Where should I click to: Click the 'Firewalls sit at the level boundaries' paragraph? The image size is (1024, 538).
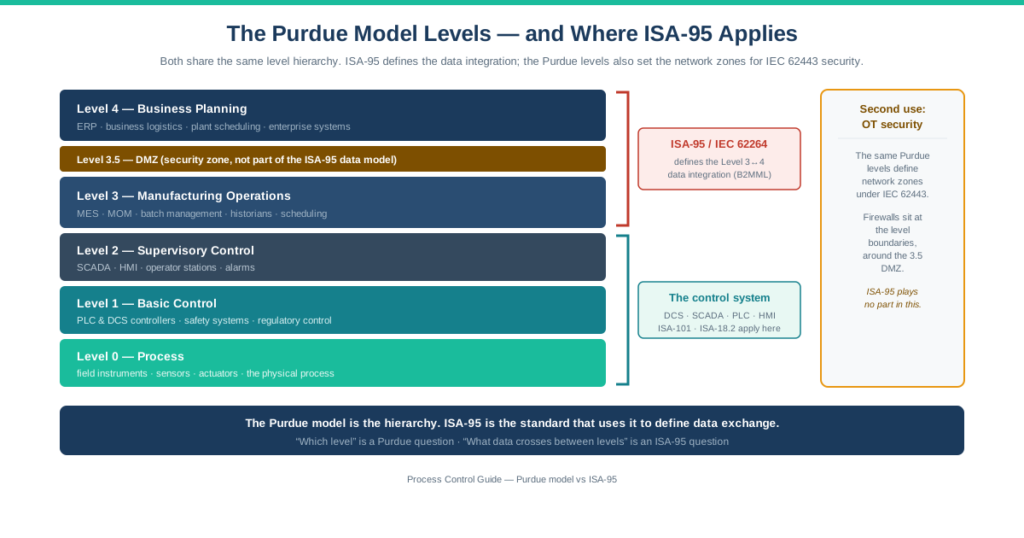tap(892, 243)
